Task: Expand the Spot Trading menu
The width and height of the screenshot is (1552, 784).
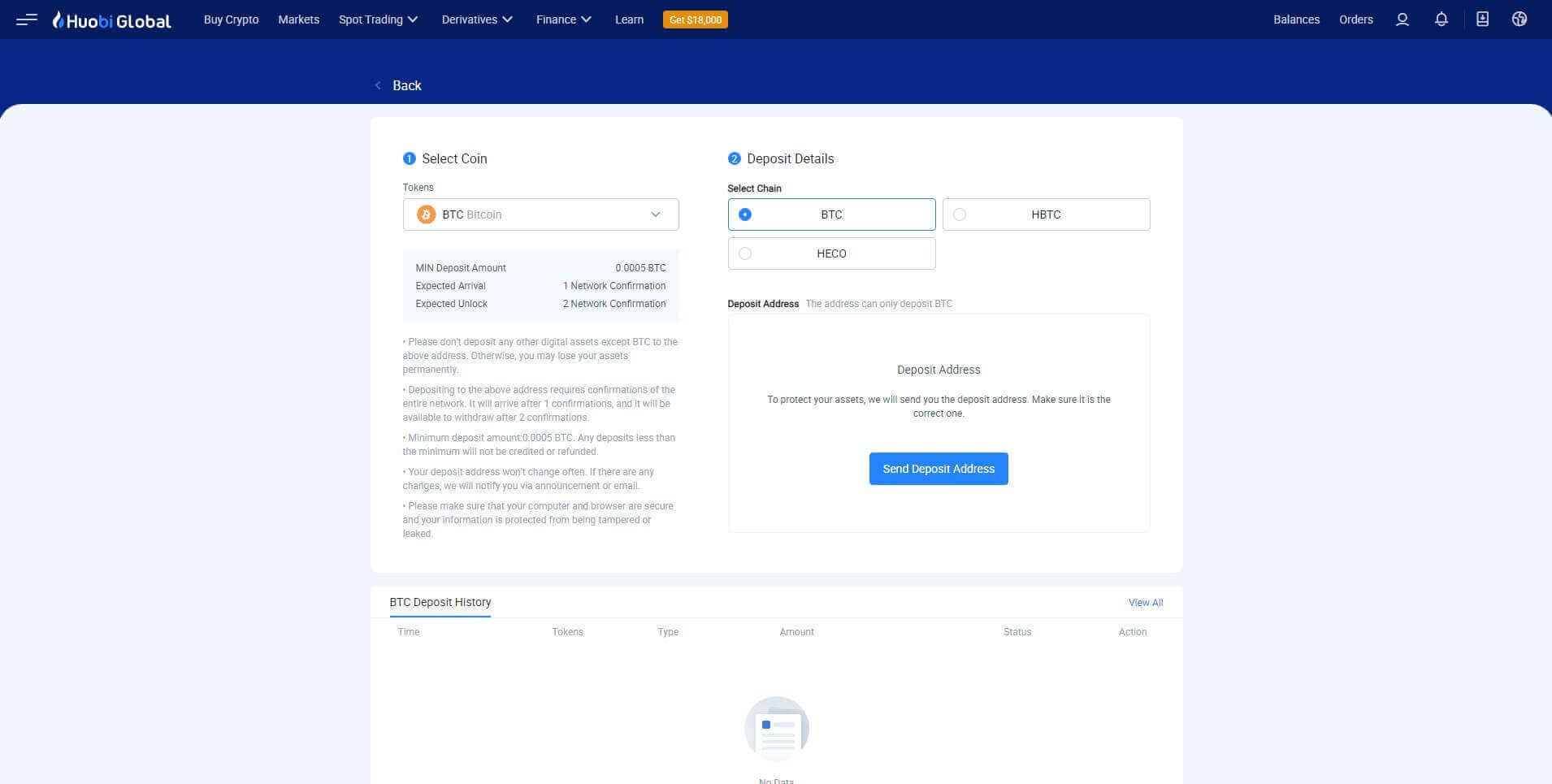Action: pos(378,19)
